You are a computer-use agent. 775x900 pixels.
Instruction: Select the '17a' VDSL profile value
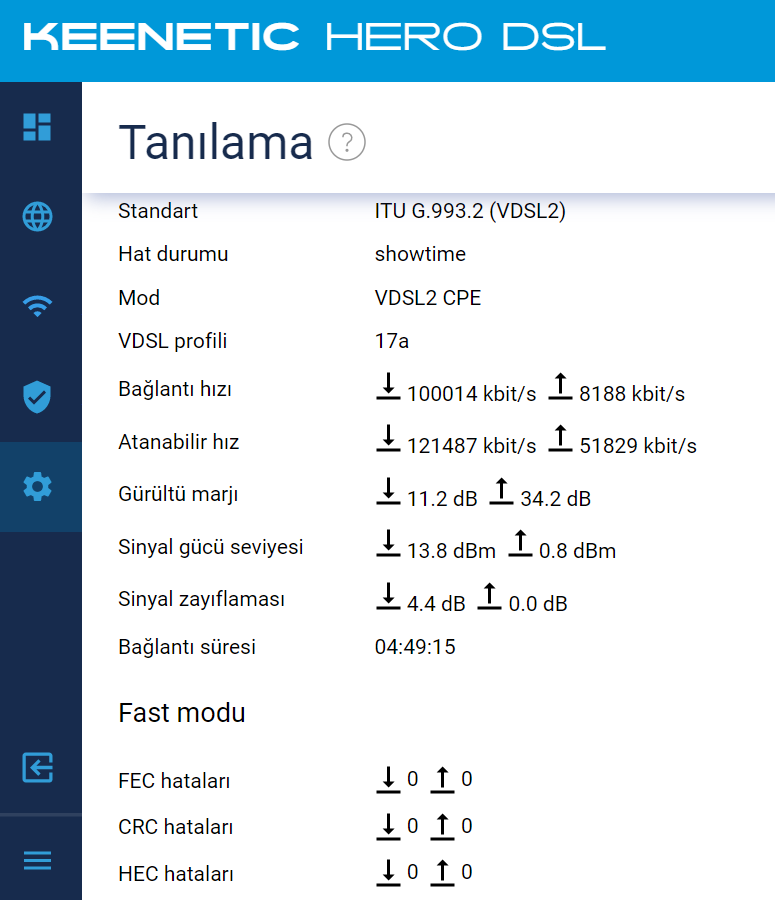(x=392, y=341)
